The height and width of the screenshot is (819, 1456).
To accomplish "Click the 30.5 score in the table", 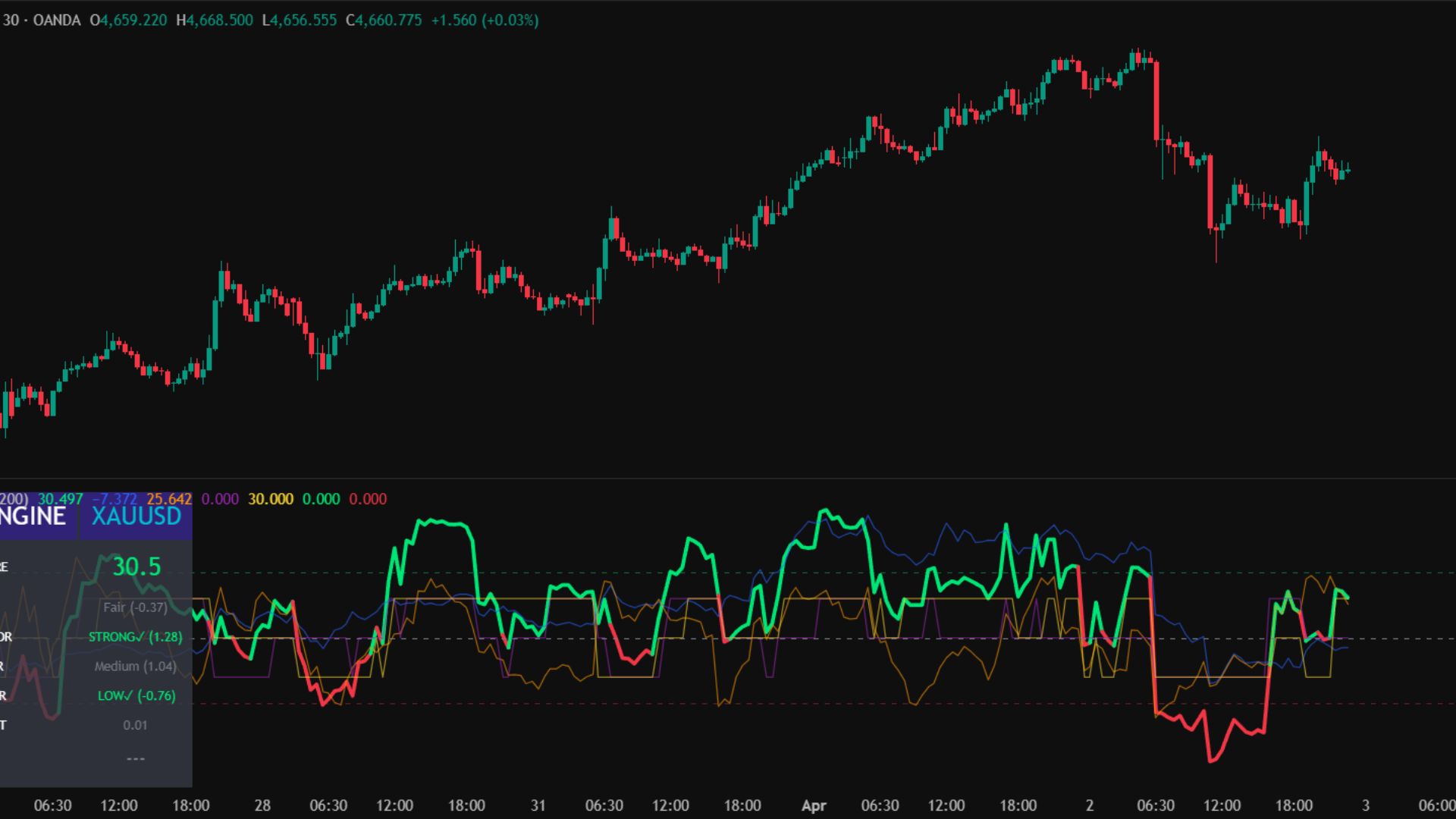I will pyautogui.click(x=136, y=566).
